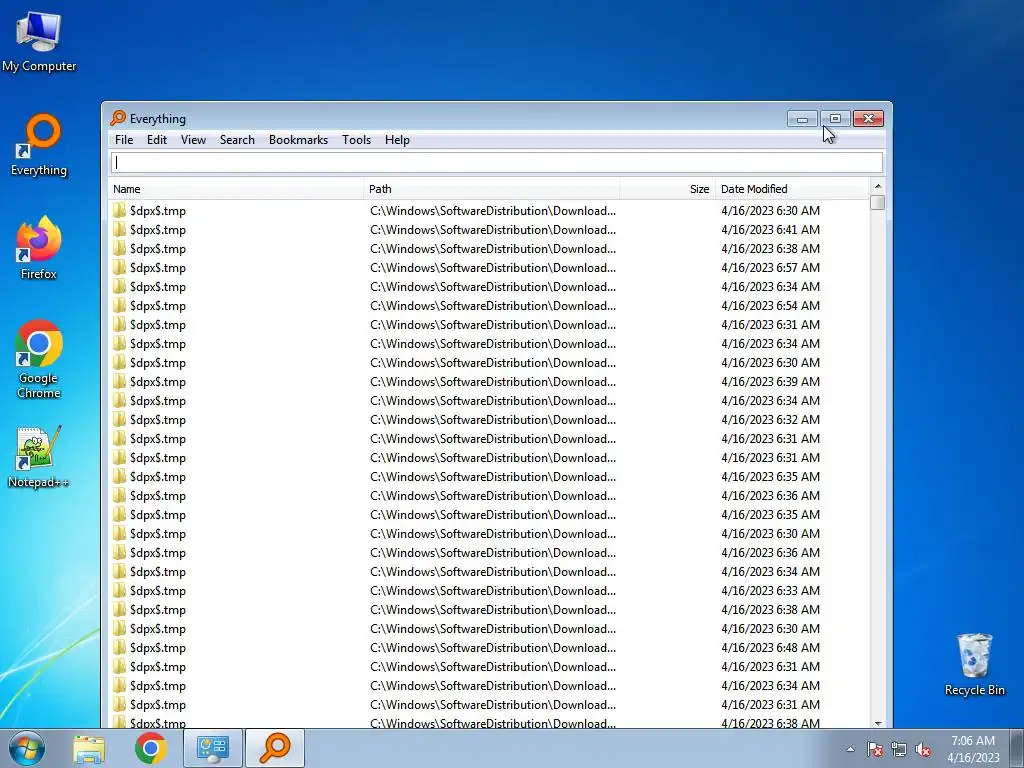Click the taskbar clock showing 7:06 AM
This screenshot has width=1024, height=768.
pos(973,749)
